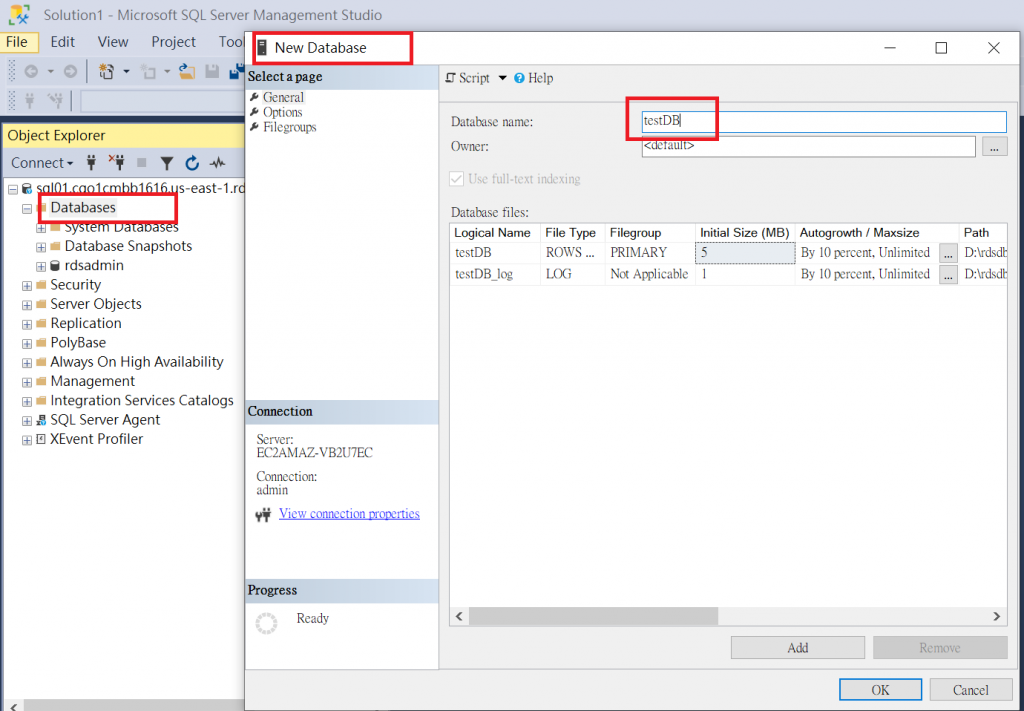Click the Script icon in New Database

pyautogui.click(x=451, y=78)
